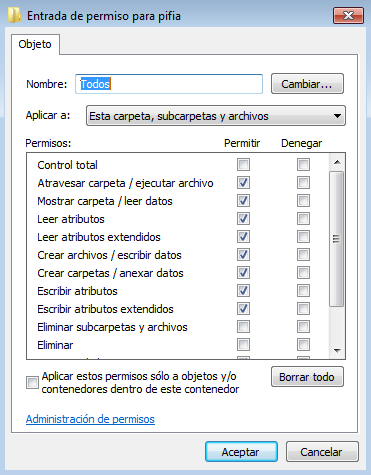
Task: Check Denegar for Crear carpetas / anexar datos
Action: (x=303, y=273)
